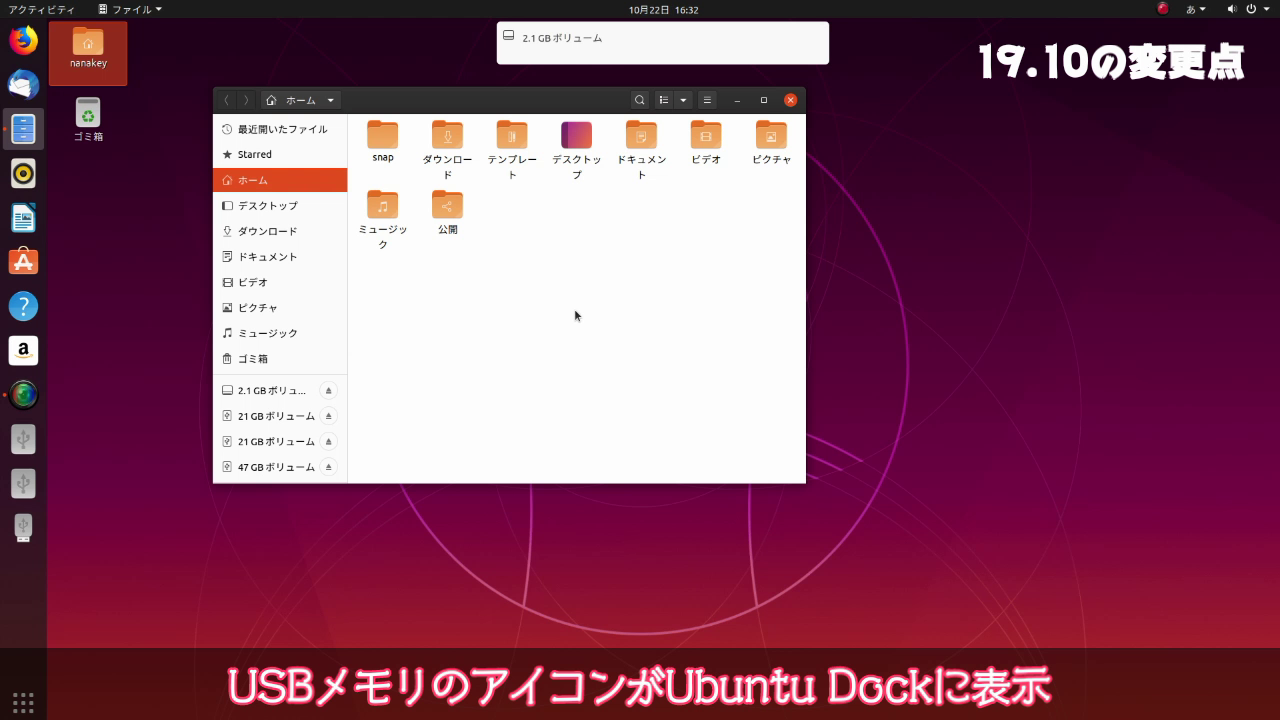Open the テンプレート folder
This screenshot has height=720, width=1280.
(x=512, y=150)
